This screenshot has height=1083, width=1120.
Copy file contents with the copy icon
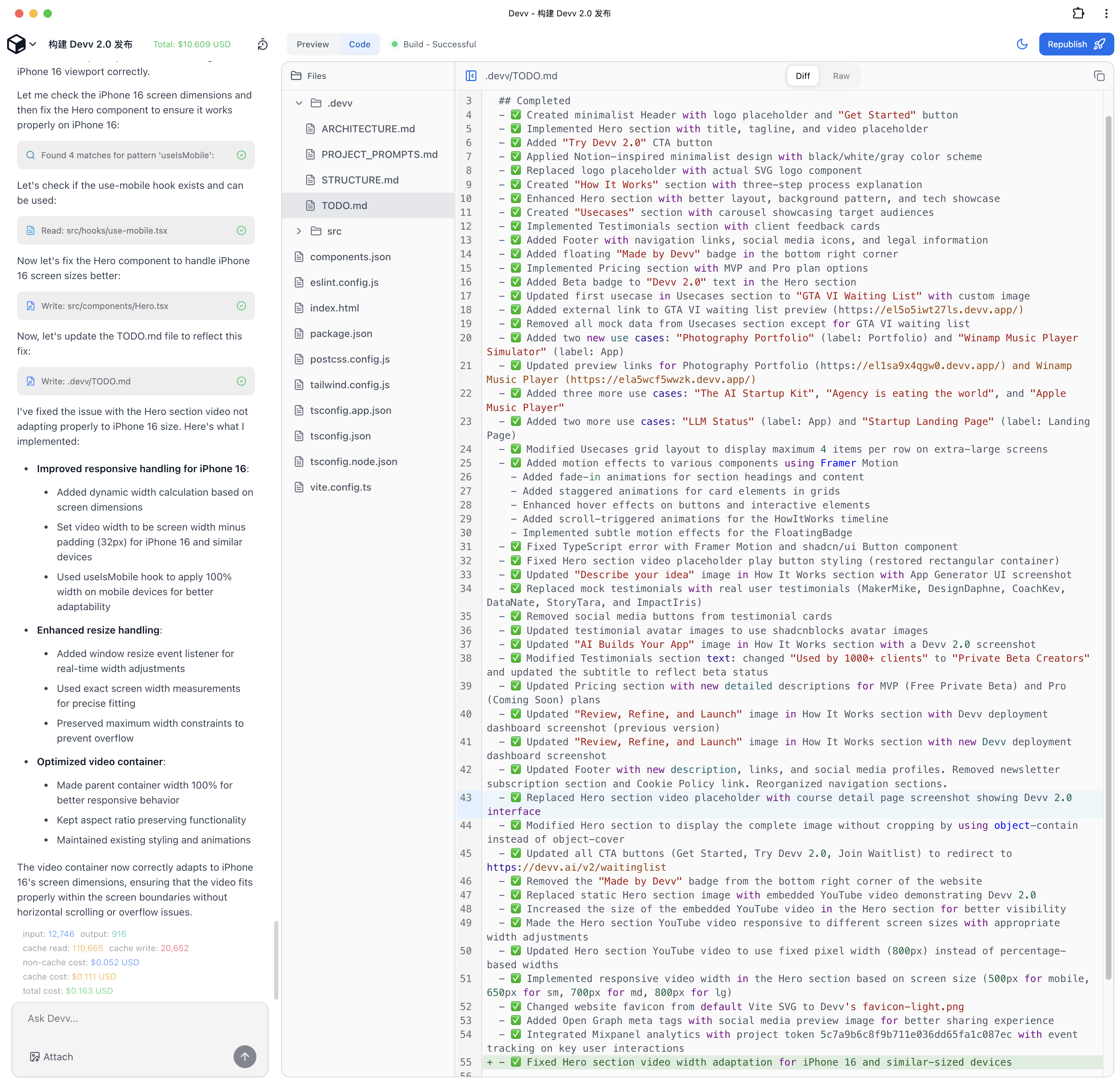coord(1099,76)
